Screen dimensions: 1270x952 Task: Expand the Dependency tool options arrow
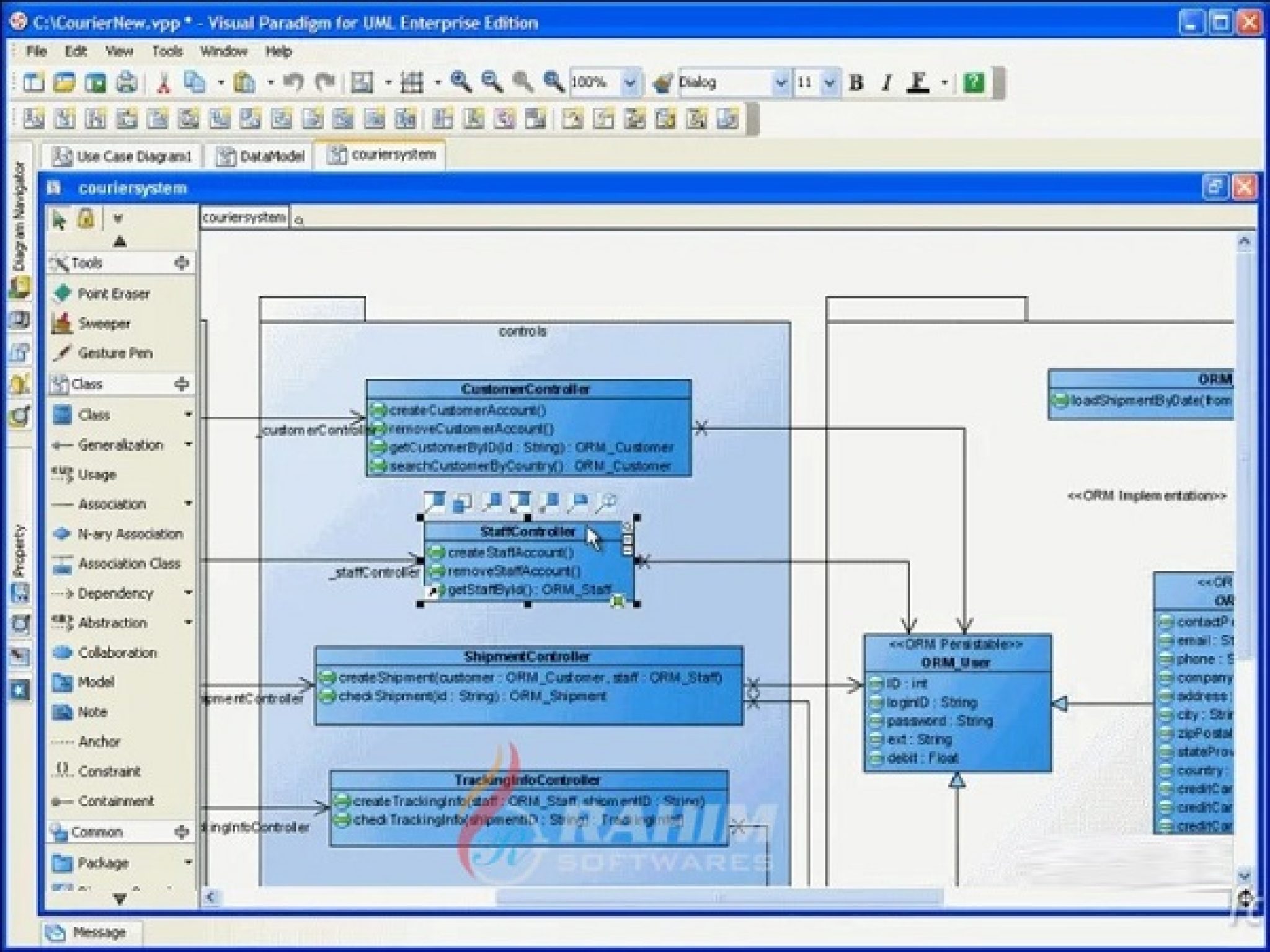click(x=187, y=593)
